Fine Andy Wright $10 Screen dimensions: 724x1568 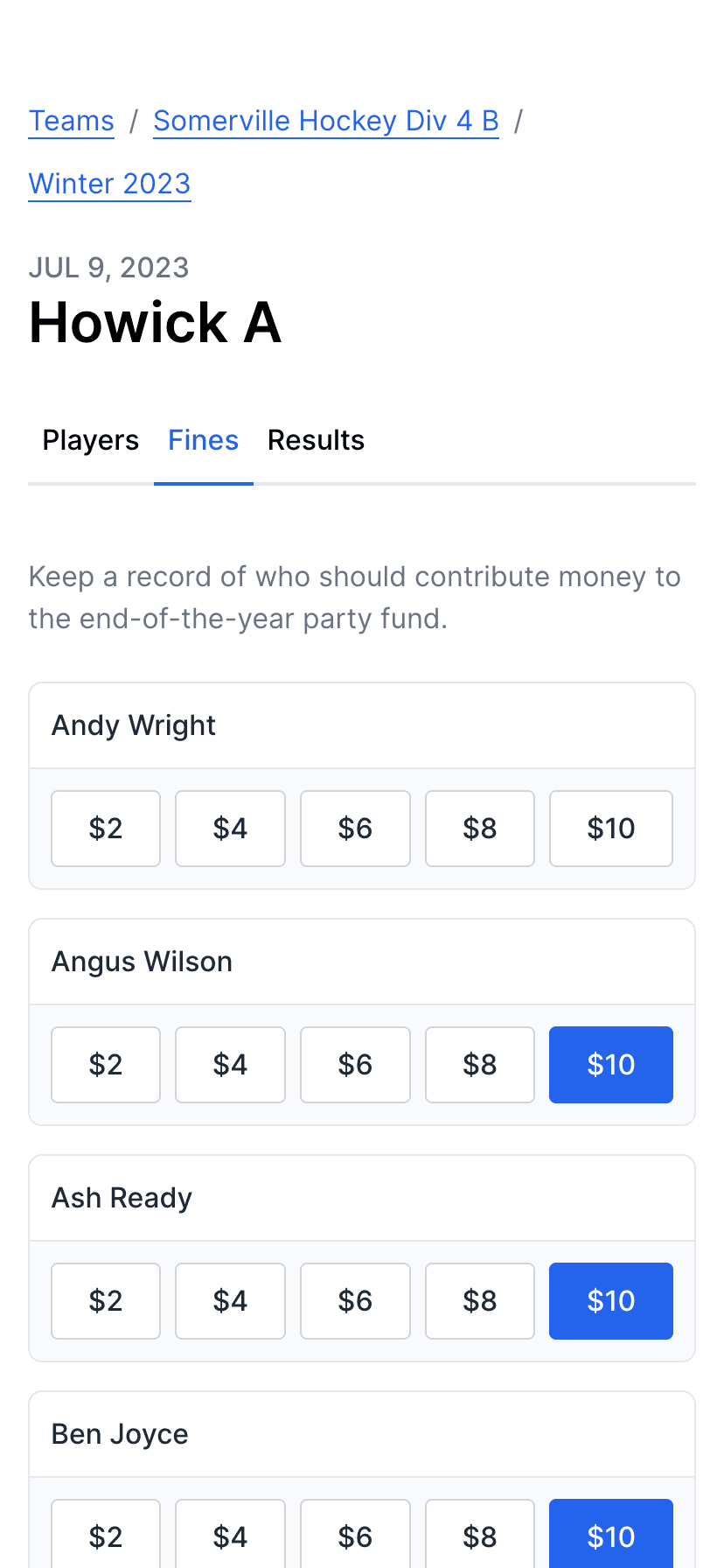click(610, 829)
